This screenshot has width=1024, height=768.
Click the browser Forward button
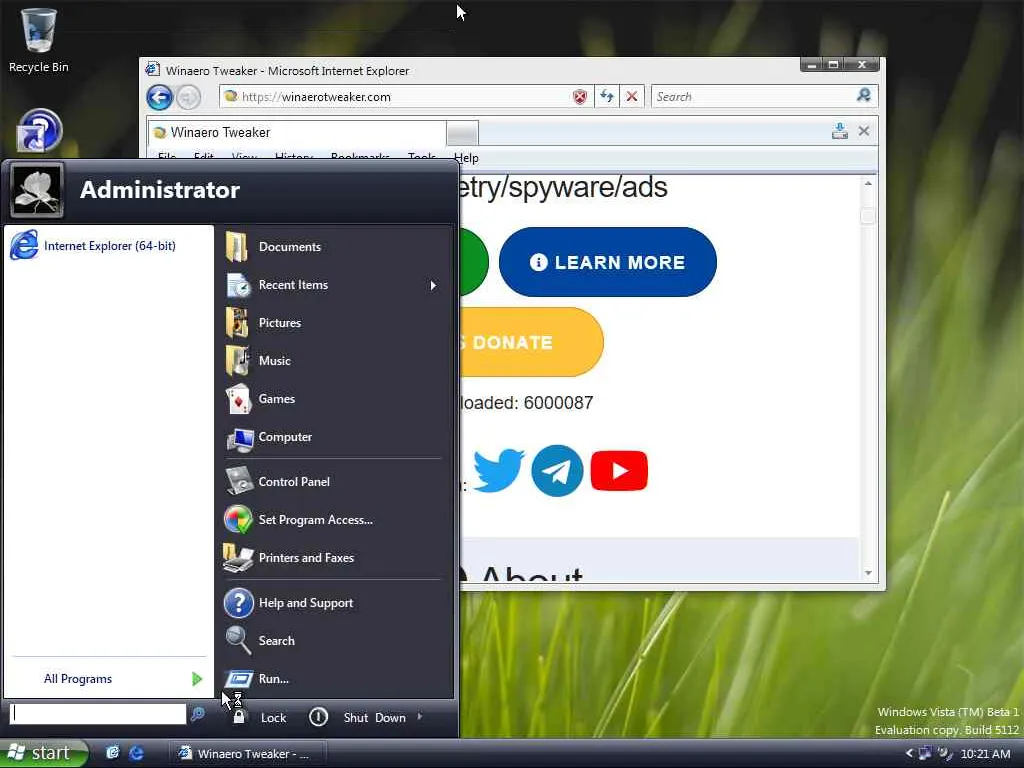pyautogui.click(x=189, y=97)
